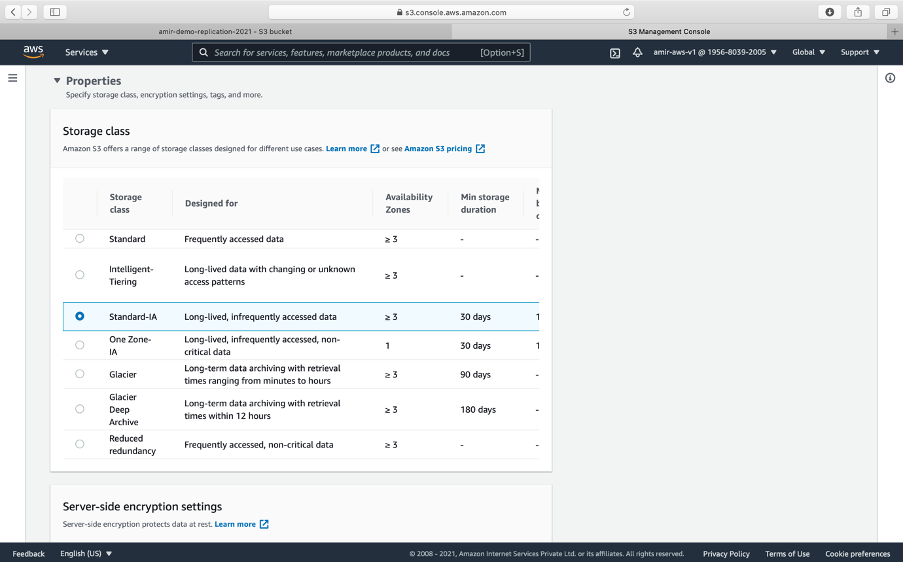The width and height of the screenshot is (904, 562).
Task: Add a new Safari tab with plus
Action: pyautogui.click(x=895, y=31)
